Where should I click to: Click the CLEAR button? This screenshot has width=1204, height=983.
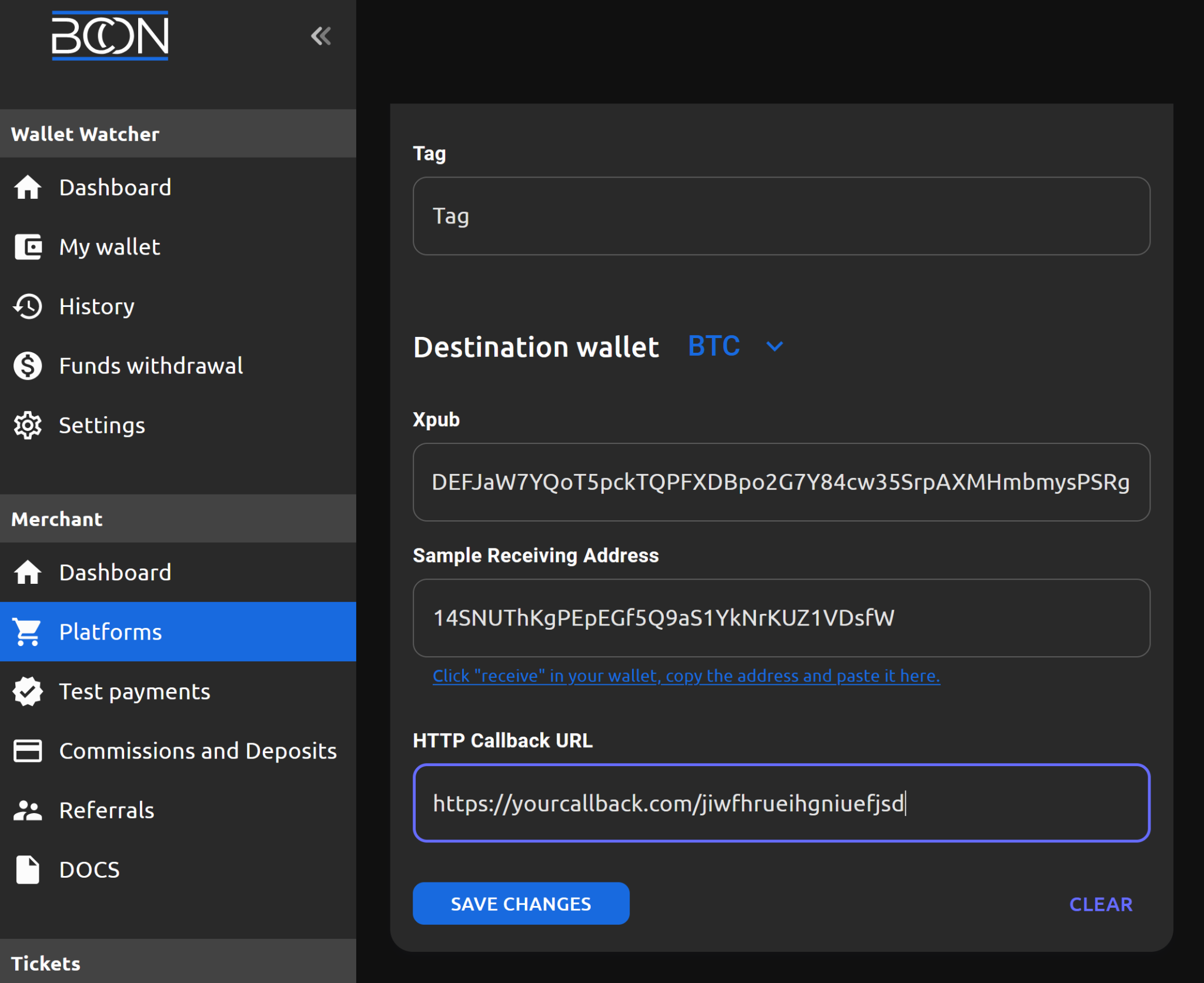pyautogui.click(x=1101, y=904)
